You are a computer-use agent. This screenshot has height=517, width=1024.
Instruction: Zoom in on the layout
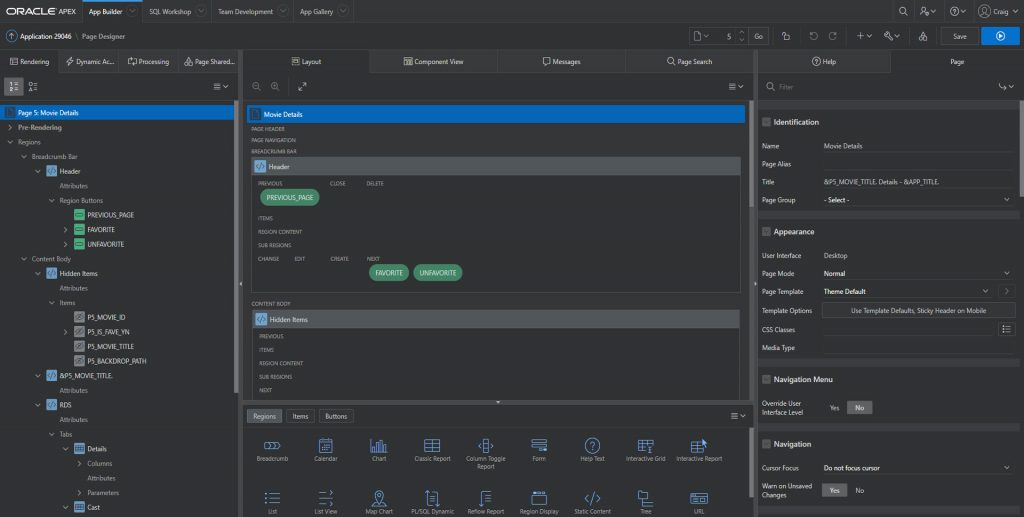click(x=275, y=87)
